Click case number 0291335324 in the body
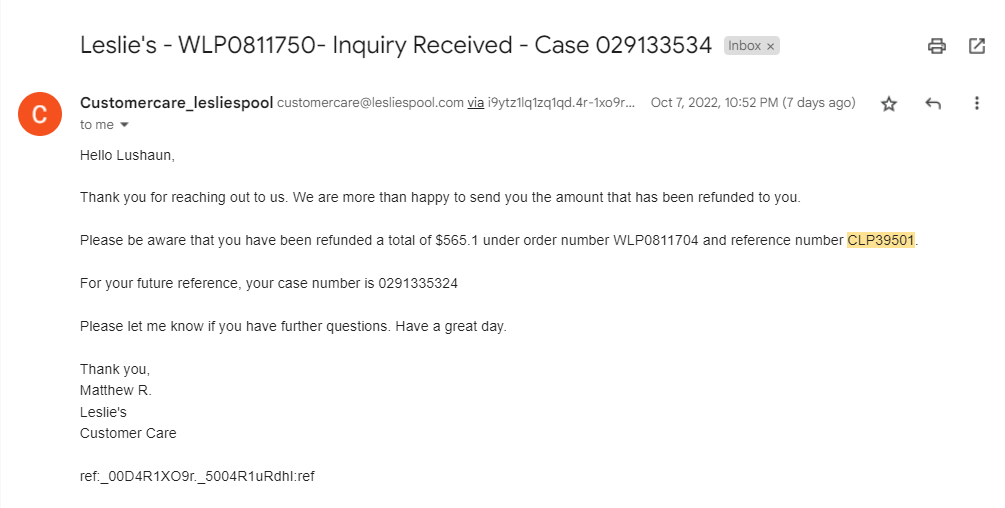 click(418, 283)
